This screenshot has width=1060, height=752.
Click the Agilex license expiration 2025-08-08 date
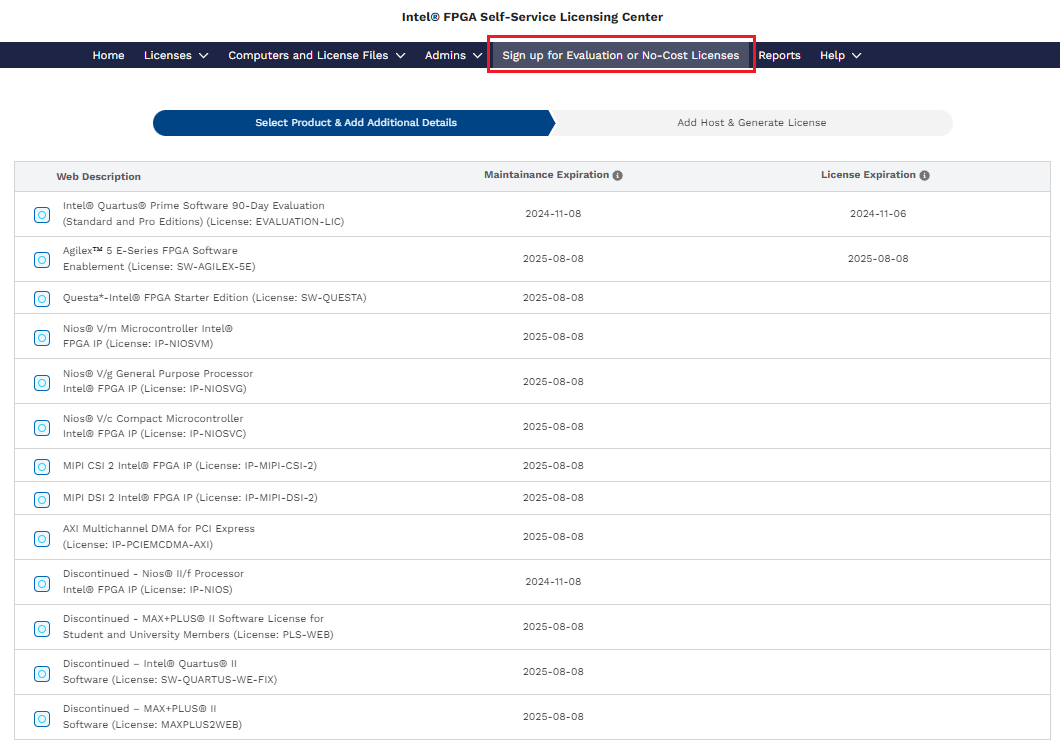pyautogui.click(x=877, y=259)
